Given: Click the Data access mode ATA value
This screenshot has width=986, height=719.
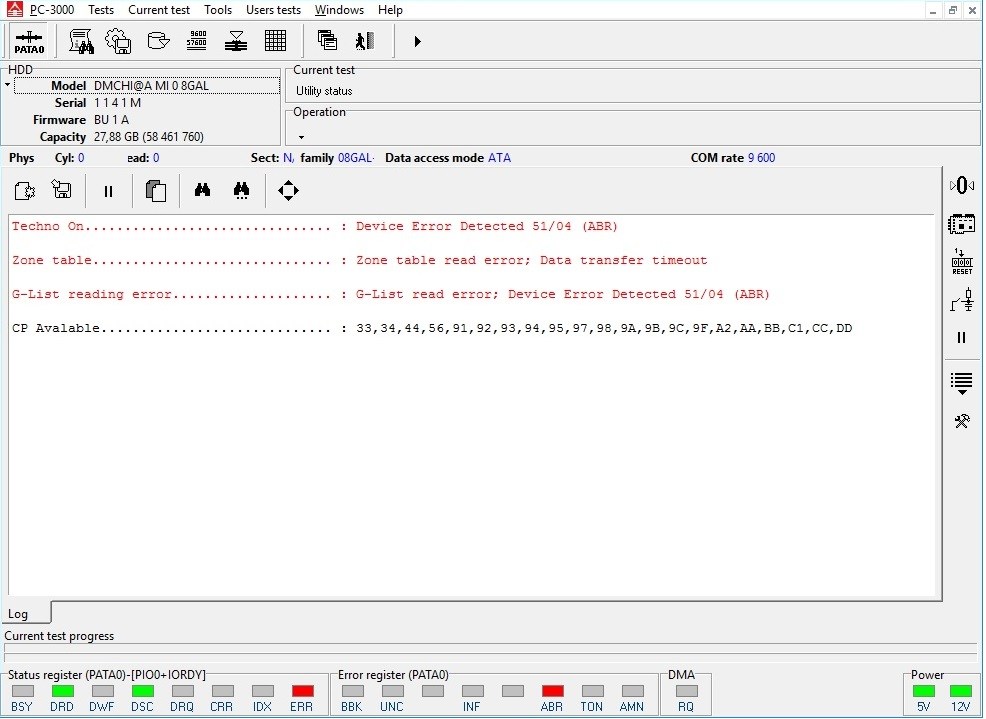Looking at the screenshot, I should pos(499,158).
